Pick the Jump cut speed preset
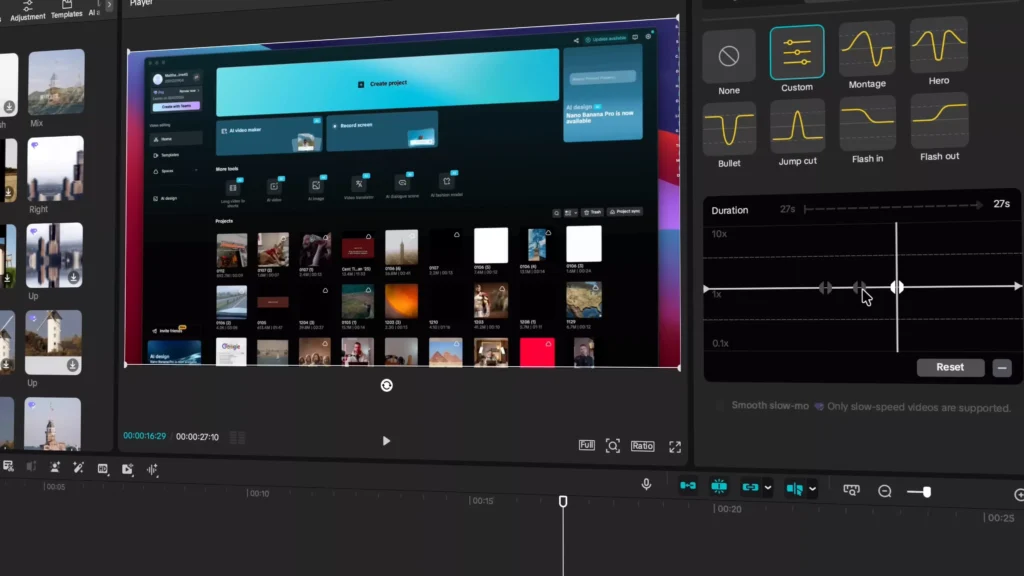Image resolution: width=1024 pixels, height=576 pixels. (x=797, y=126)
